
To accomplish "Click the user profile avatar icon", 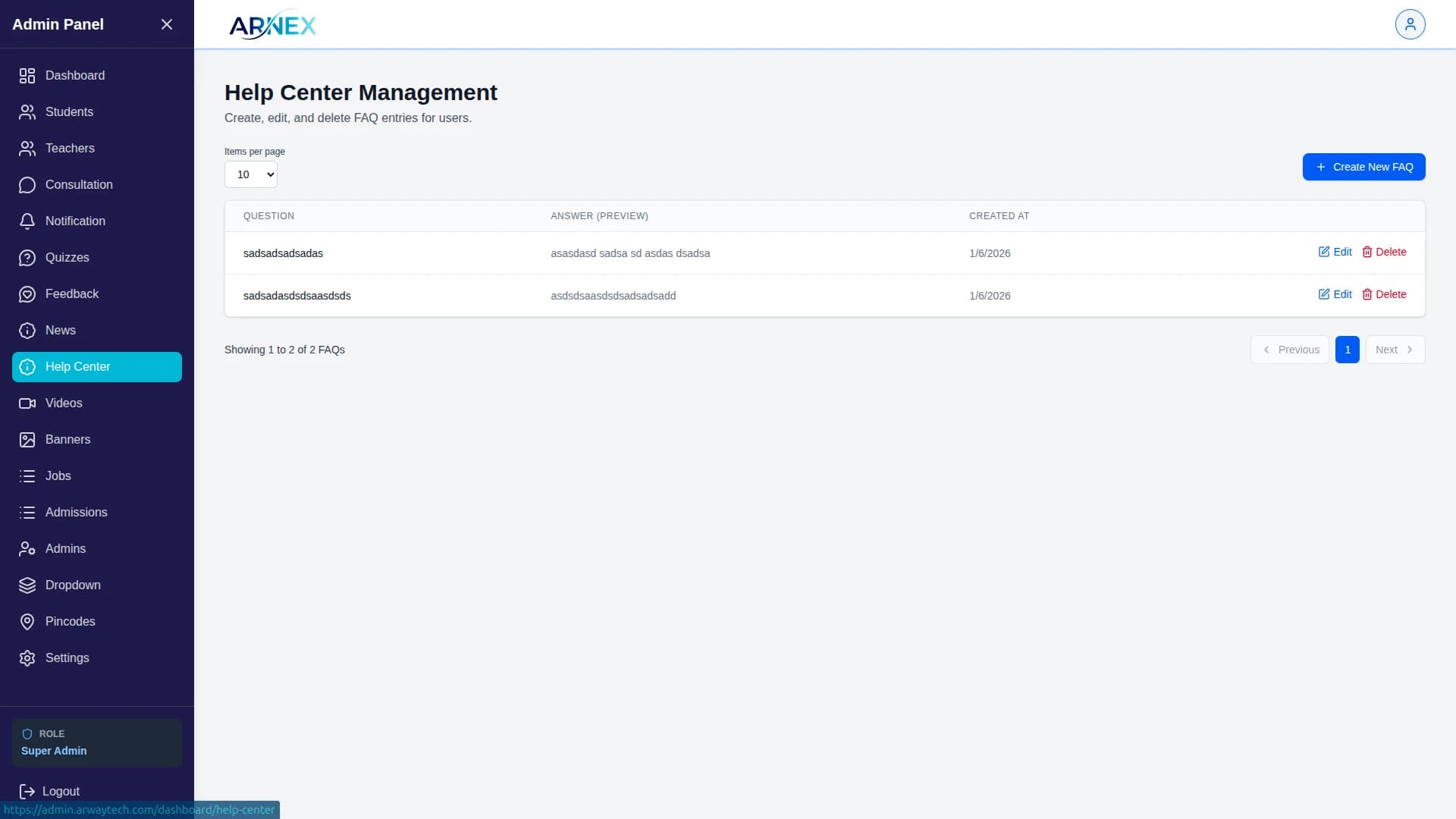I will pyautogui.click(x=1410, y=24).
